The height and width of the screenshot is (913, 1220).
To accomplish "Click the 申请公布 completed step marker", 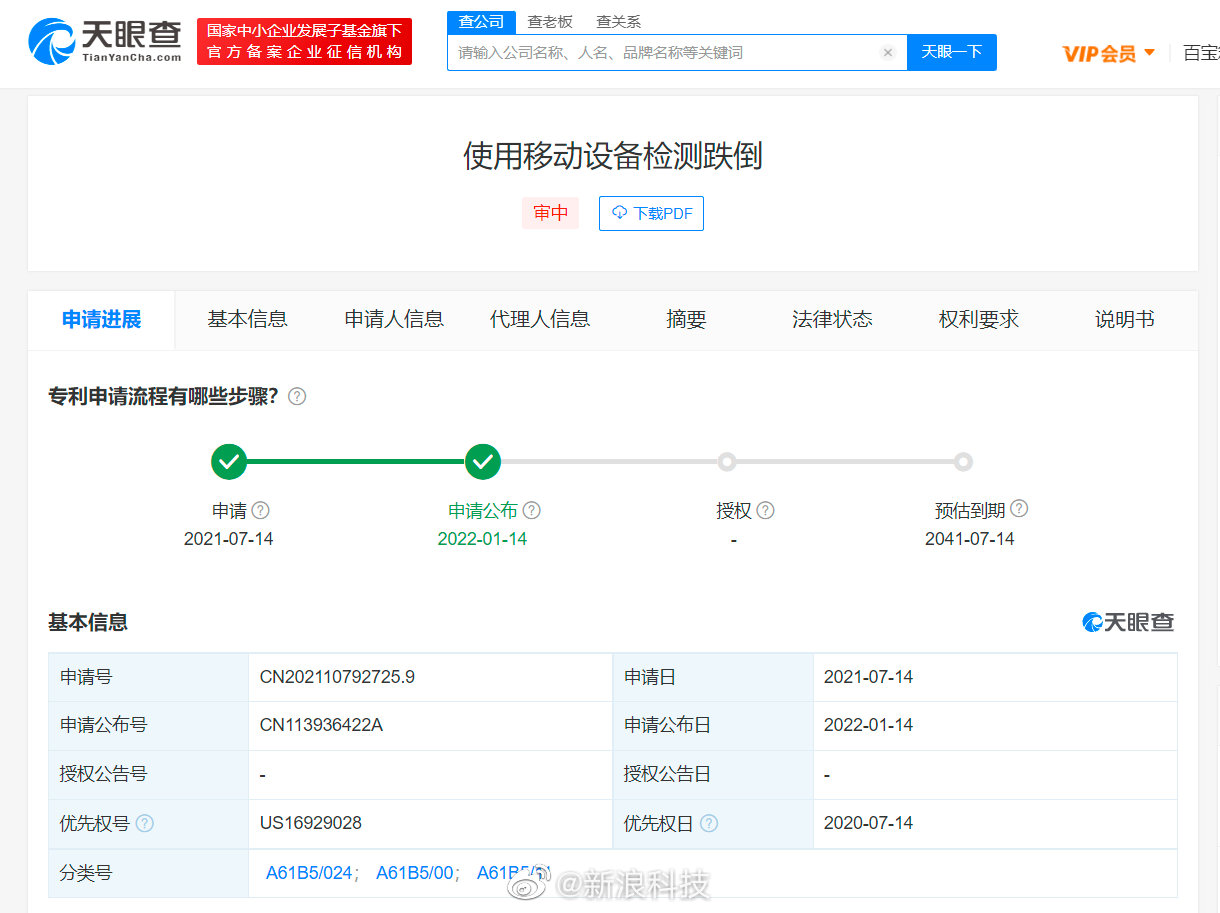I will (x=483, y=462).
